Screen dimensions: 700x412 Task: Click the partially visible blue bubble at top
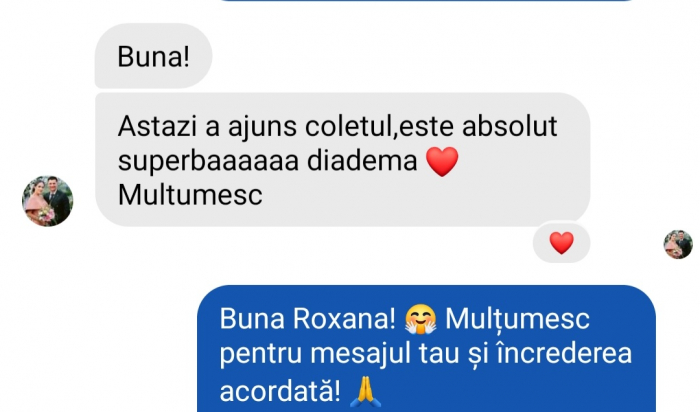pos(426,0)
